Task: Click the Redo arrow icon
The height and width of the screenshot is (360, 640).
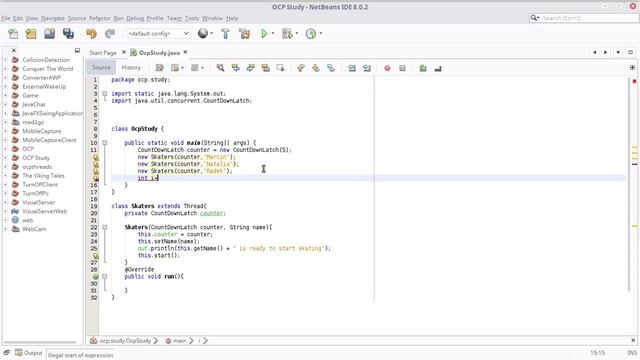Action: [x=109, y=34]
